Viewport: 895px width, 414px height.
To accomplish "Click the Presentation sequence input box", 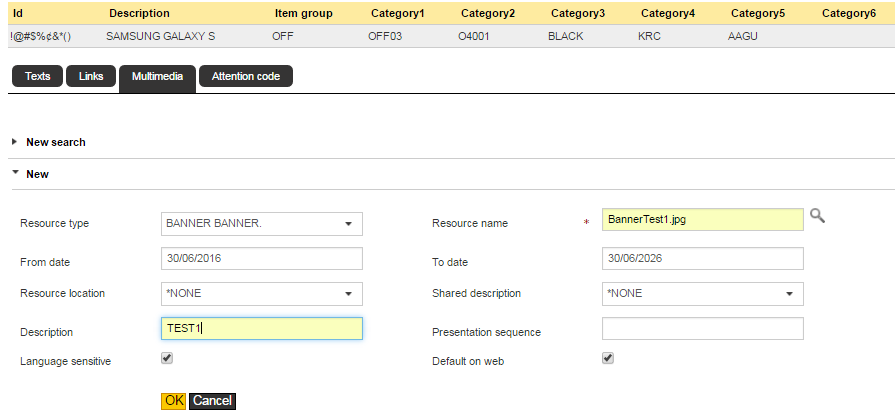I will click(x=702, y=328).
